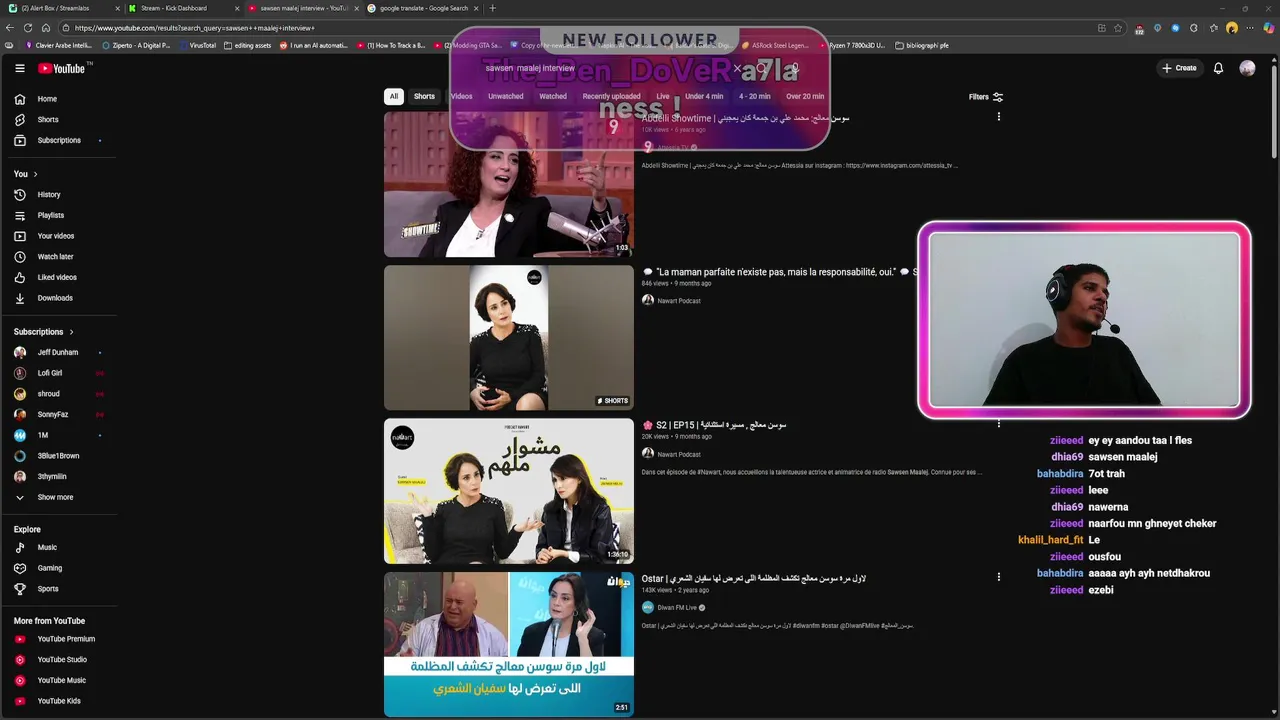
Task: Click the YouTube logo
Action: pyautogui.click(x=62, y=68)
